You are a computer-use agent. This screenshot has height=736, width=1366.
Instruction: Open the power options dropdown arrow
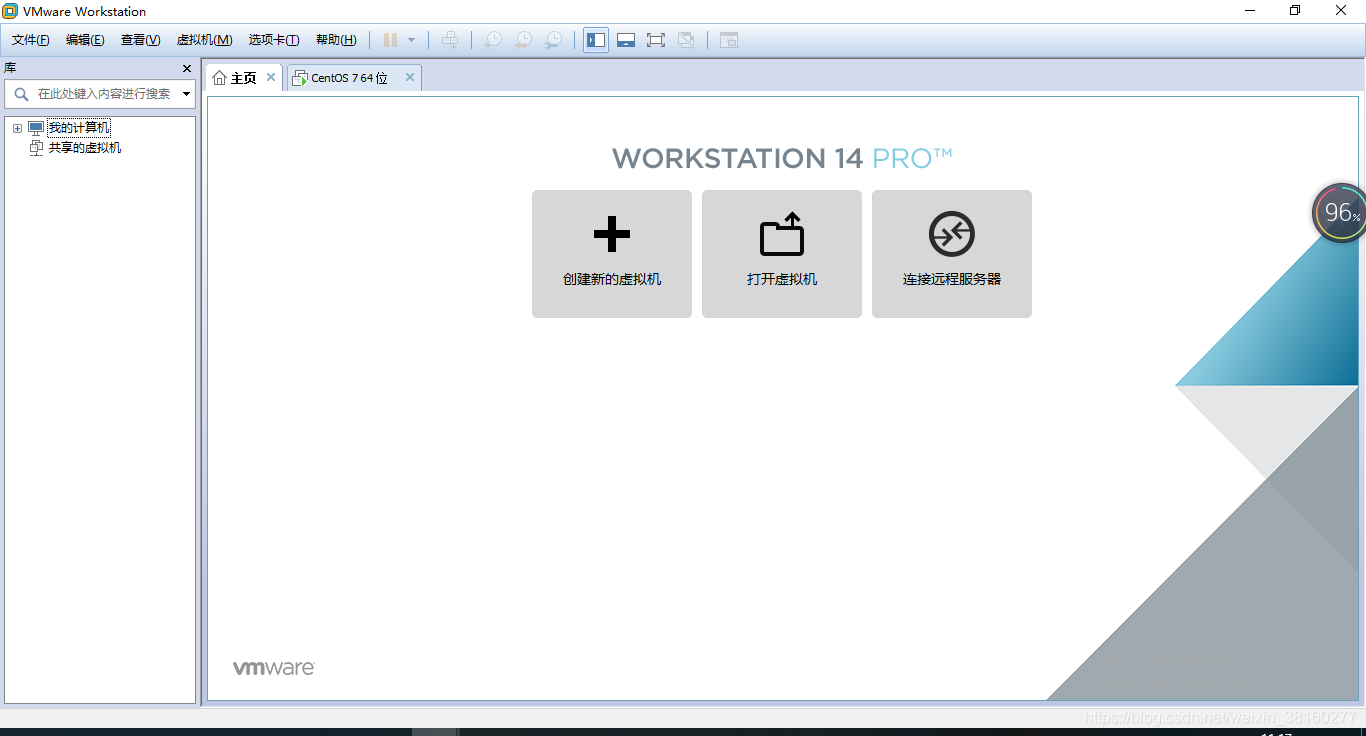tap(411, 40)
